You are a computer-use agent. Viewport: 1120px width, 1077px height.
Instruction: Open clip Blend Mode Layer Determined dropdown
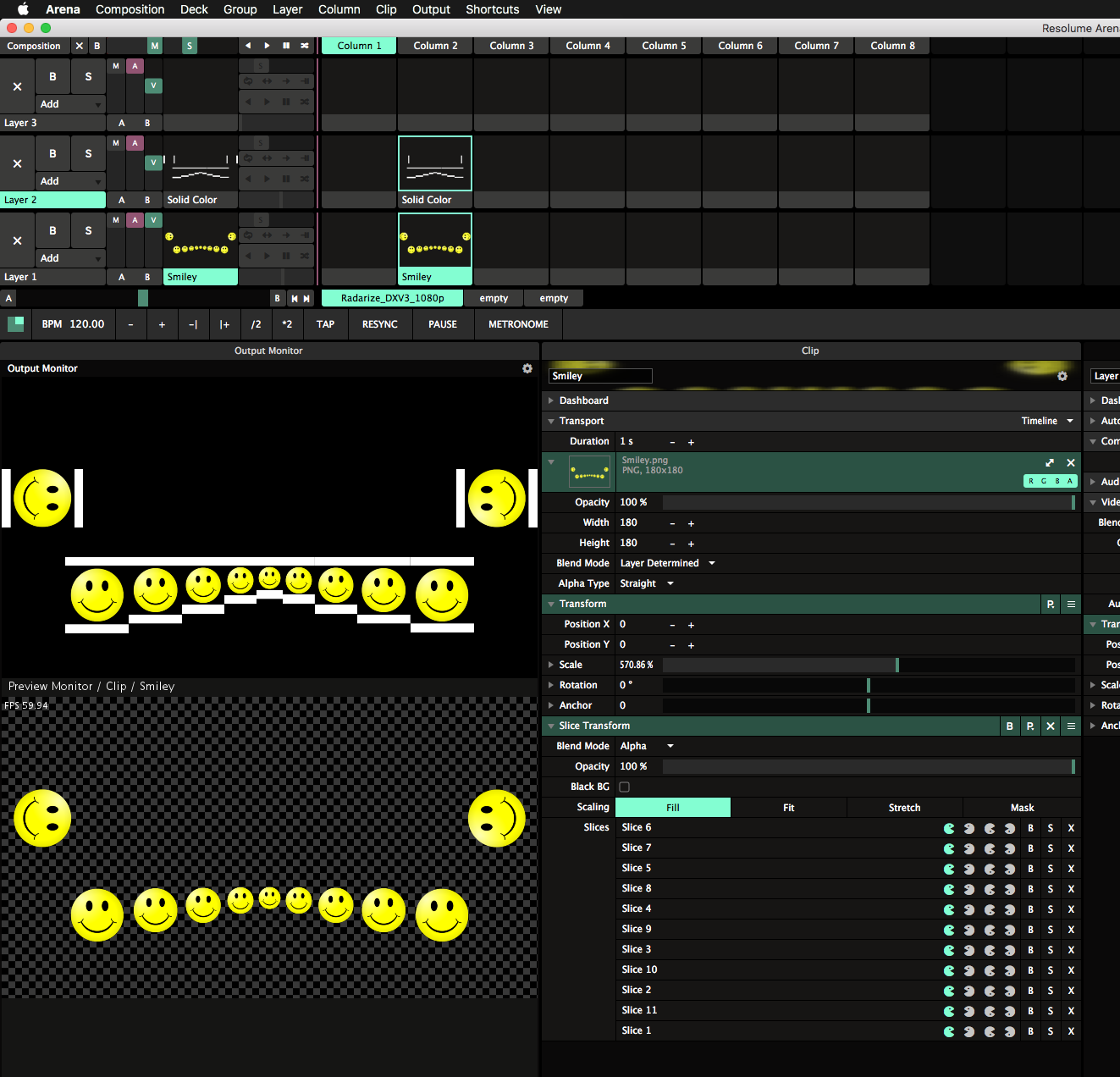667,563
